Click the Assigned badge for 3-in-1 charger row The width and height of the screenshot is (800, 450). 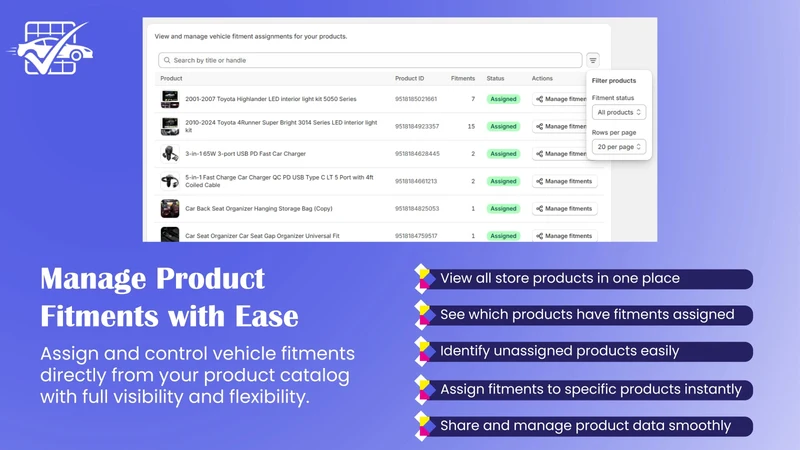pyautogui.click(x=503, y=154)
